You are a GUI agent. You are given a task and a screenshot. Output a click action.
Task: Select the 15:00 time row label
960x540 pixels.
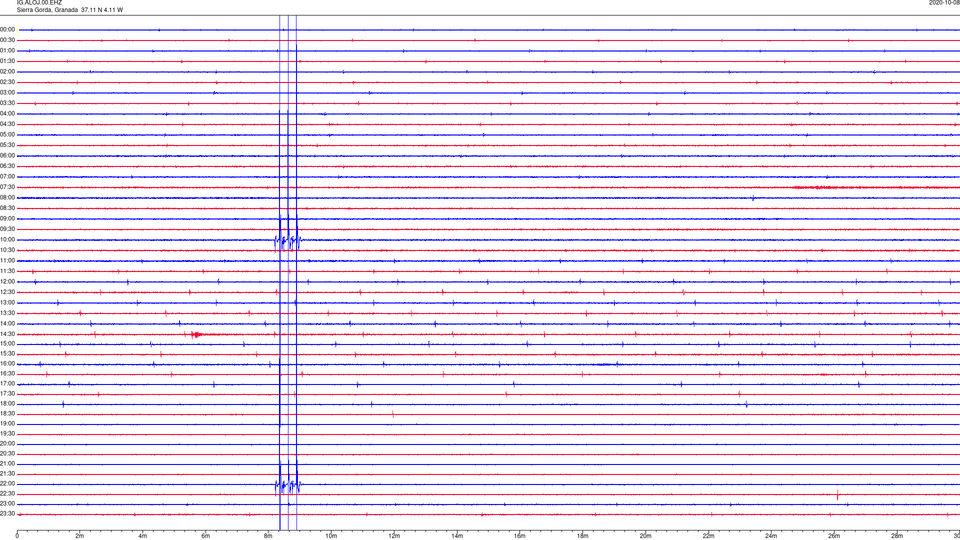[7, 344]
